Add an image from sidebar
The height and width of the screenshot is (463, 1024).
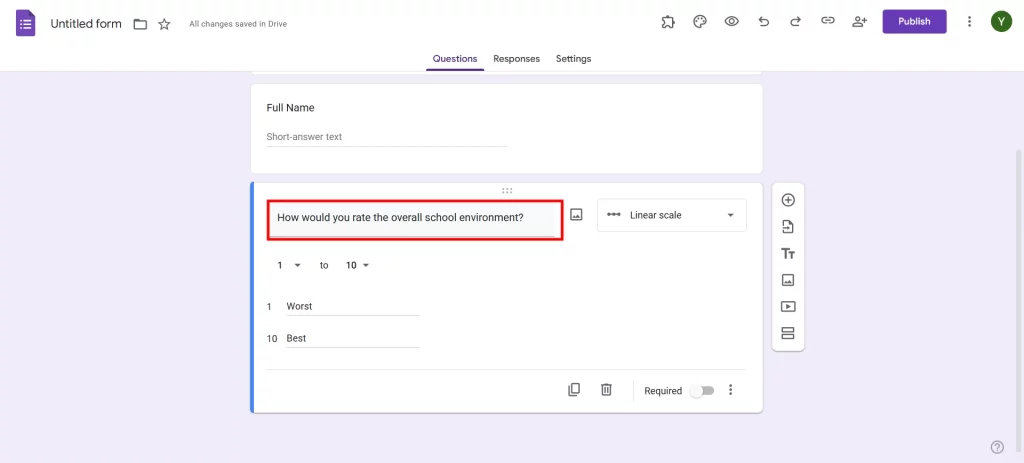(788, 280)
